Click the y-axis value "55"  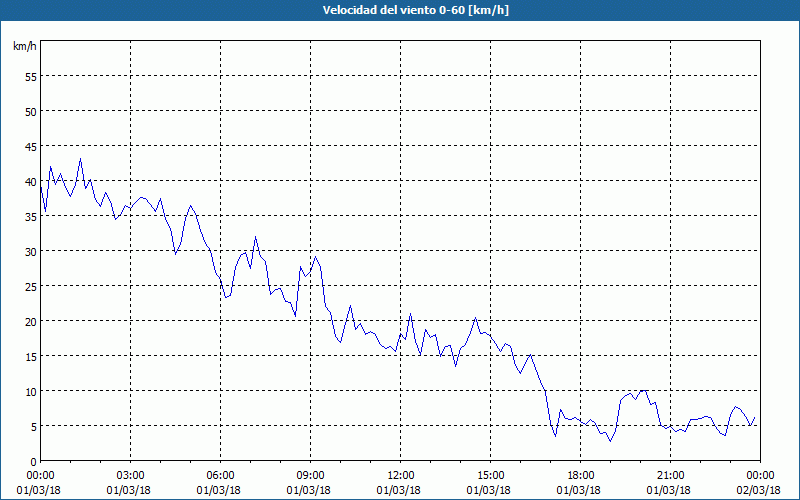click(x=31, y=77)
